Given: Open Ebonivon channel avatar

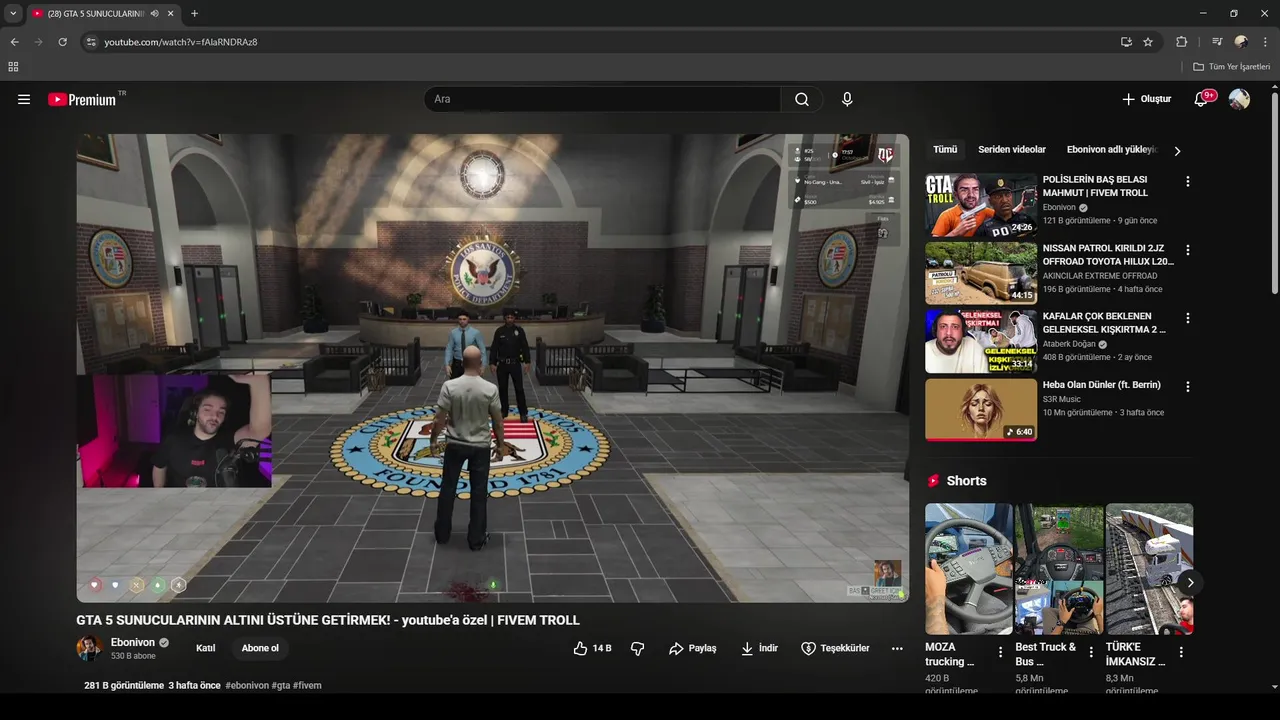Looking at the screenshot, I should pos(89,648).
